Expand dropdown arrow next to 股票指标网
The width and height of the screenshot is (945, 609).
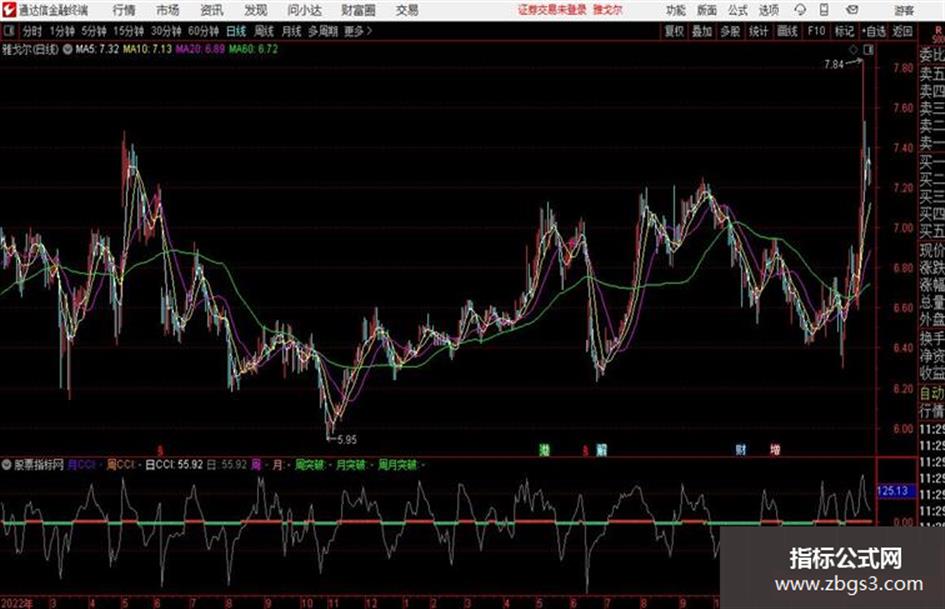point(7,465)
